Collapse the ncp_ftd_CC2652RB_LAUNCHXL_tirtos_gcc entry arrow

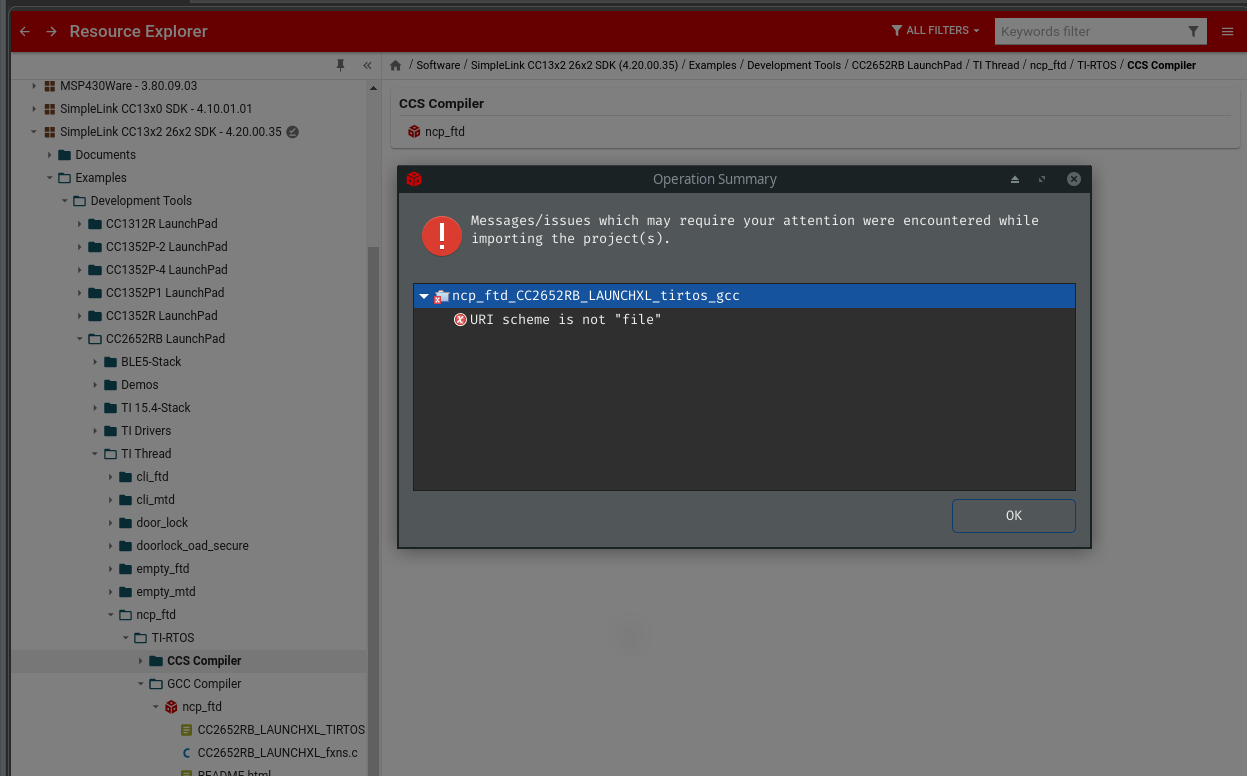(424, 296)
